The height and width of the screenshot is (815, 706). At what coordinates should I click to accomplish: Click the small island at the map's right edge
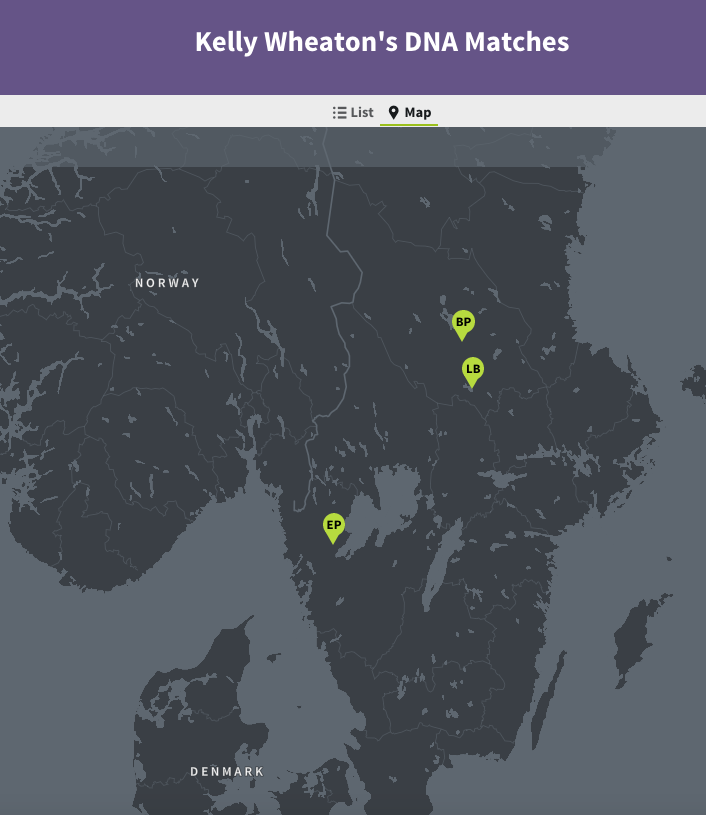(x=695, y=380)
